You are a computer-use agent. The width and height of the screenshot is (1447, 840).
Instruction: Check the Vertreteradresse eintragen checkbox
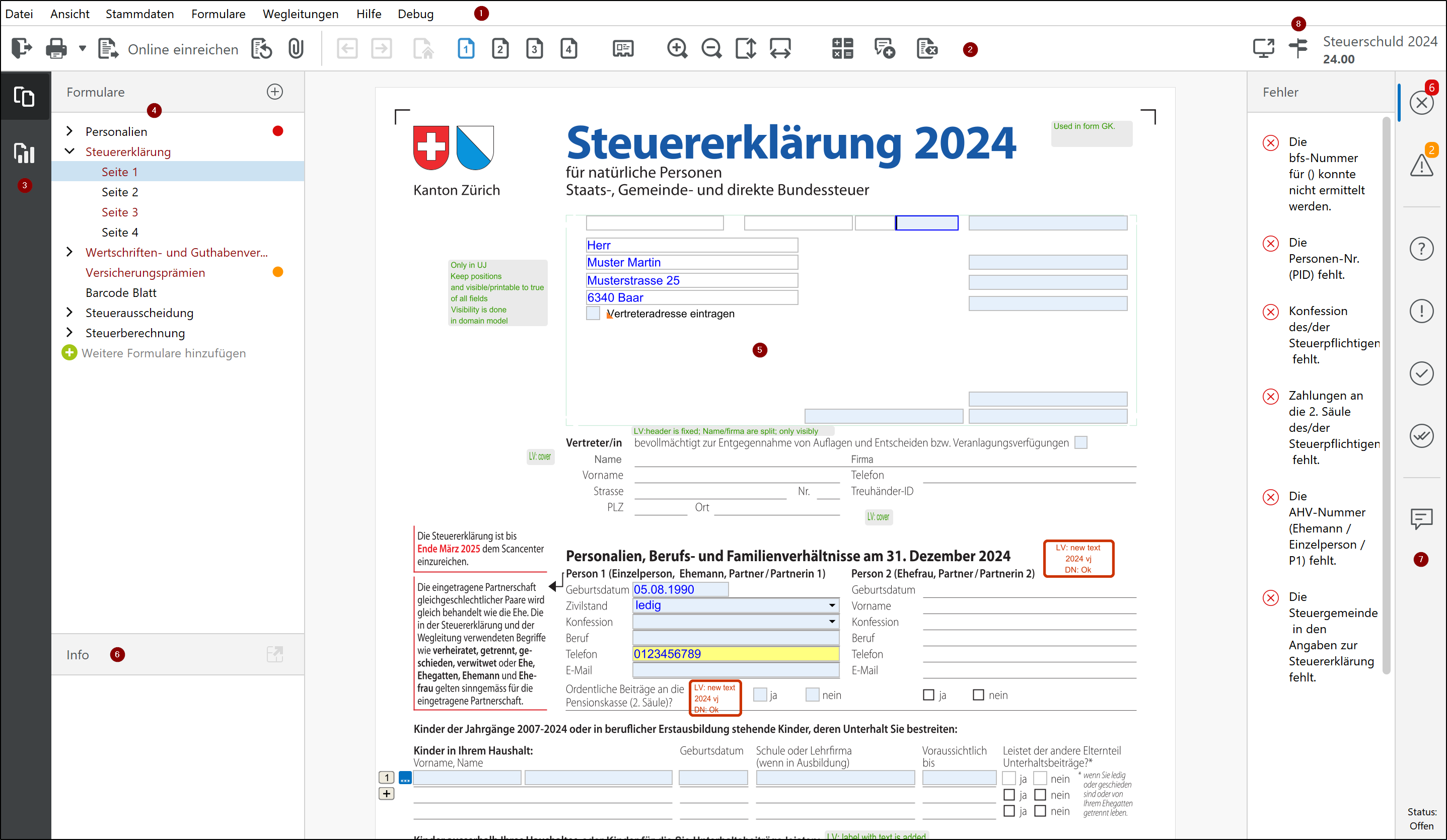tap(593, 314)
